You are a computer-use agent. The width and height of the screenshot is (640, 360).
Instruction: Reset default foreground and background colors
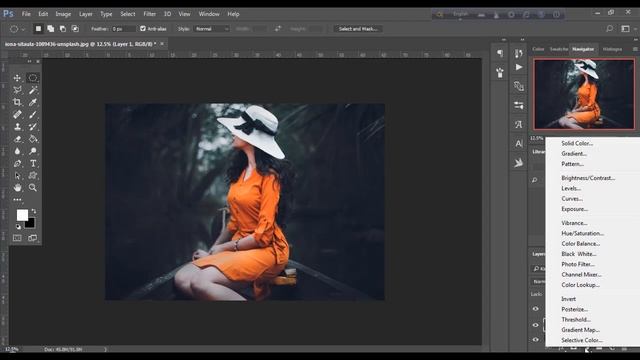(18, 227)
